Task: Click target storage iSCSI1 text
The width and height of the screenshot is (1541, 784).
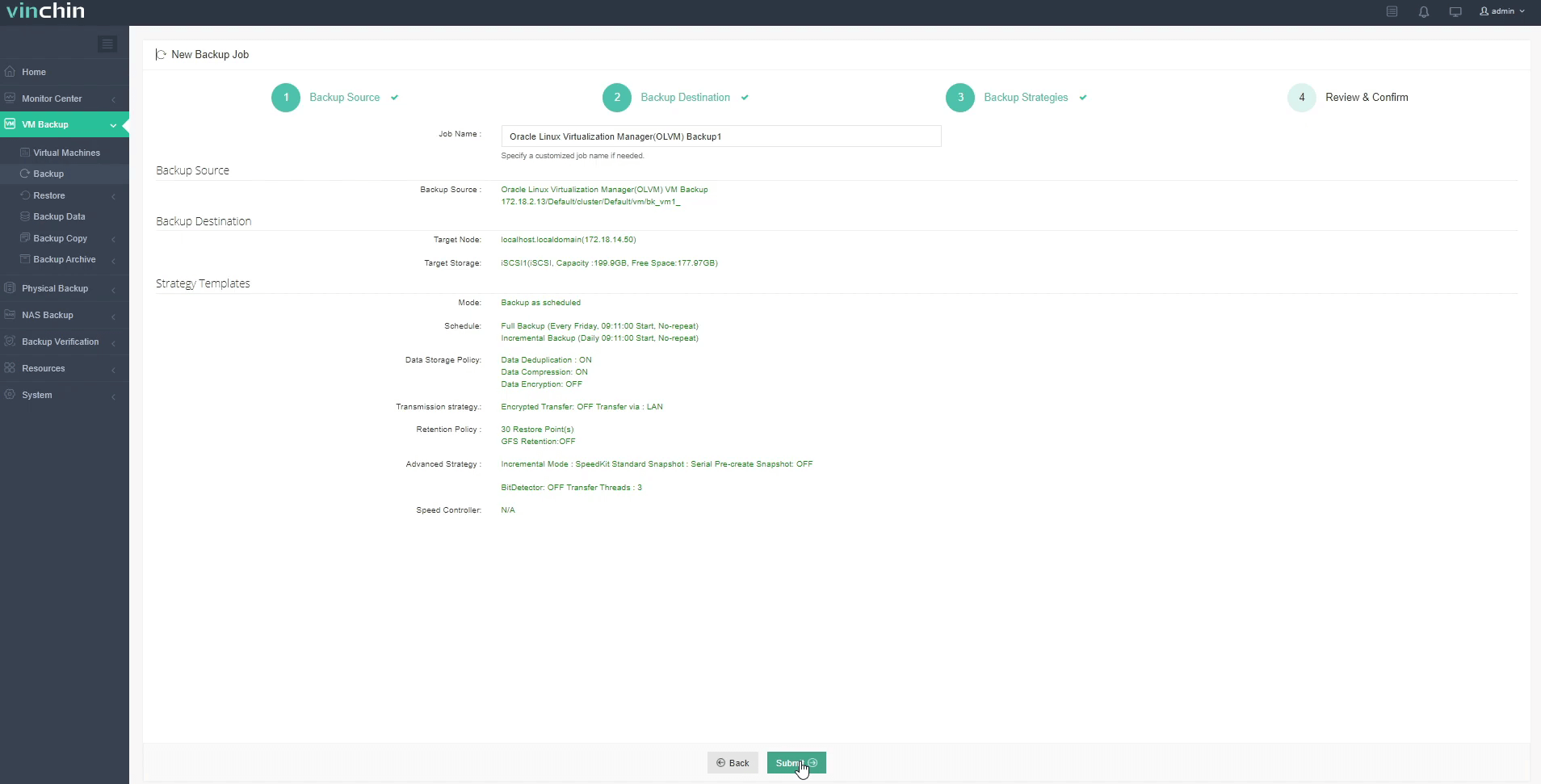Action: (x=609, y=263)
